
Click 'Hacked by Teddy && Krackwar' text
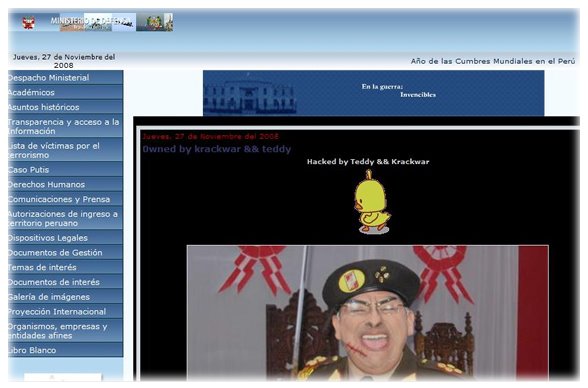pyautogui.click(x=368, y=162)
